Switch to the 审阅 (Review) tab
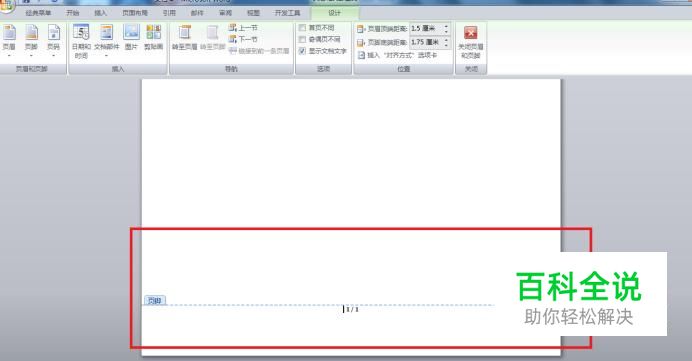 226,13
